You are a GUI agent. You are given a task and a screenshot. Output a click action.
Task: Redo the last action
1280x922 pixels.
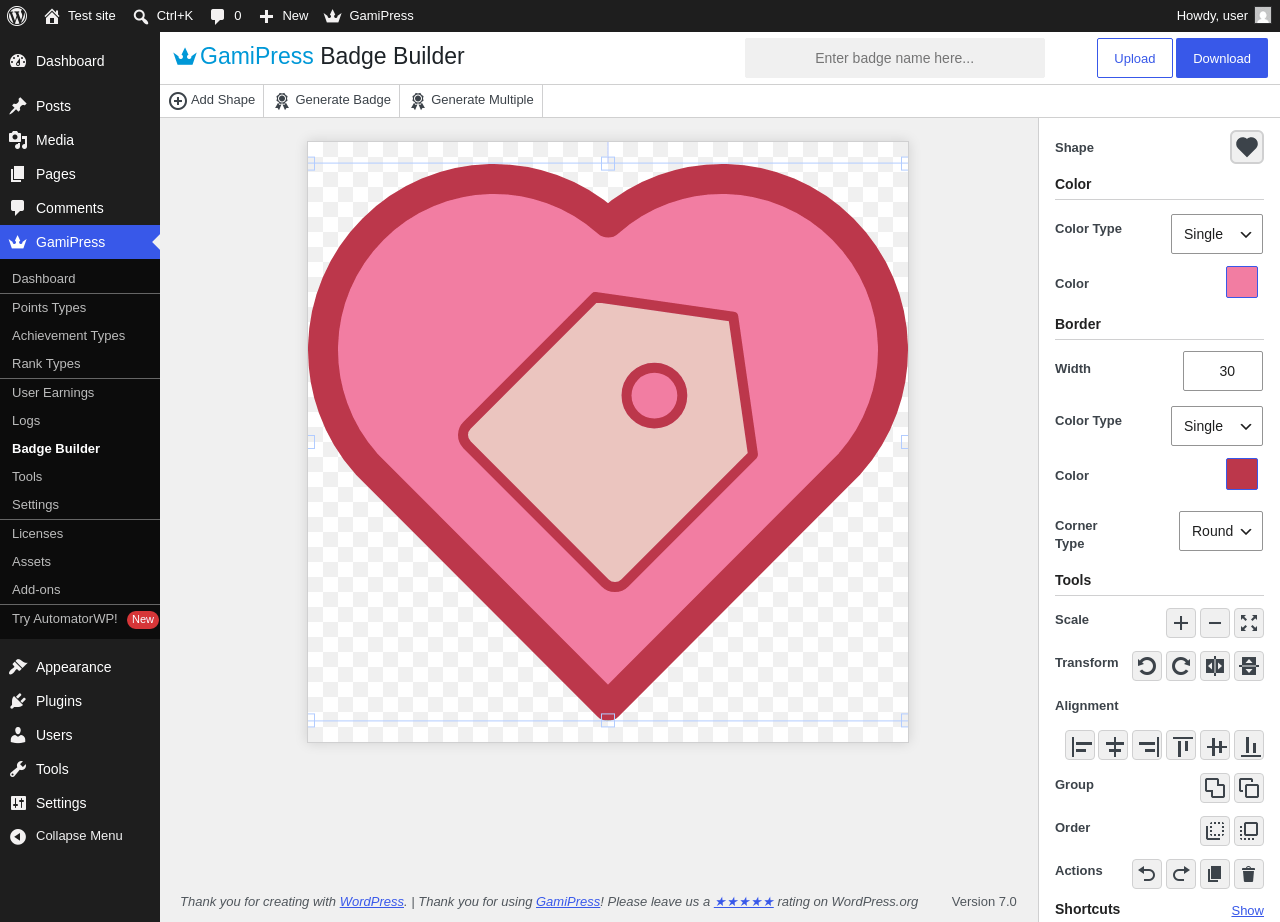point(1181,874)
